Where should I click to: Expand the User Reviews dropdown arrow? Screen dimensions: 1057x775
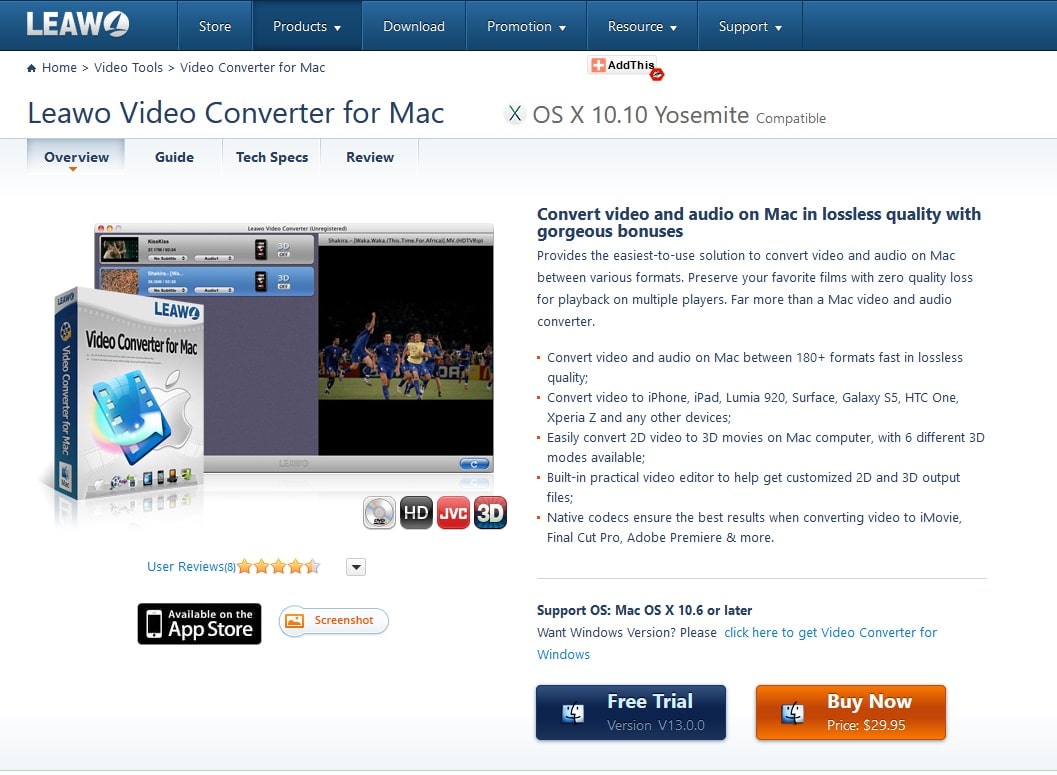356,567
